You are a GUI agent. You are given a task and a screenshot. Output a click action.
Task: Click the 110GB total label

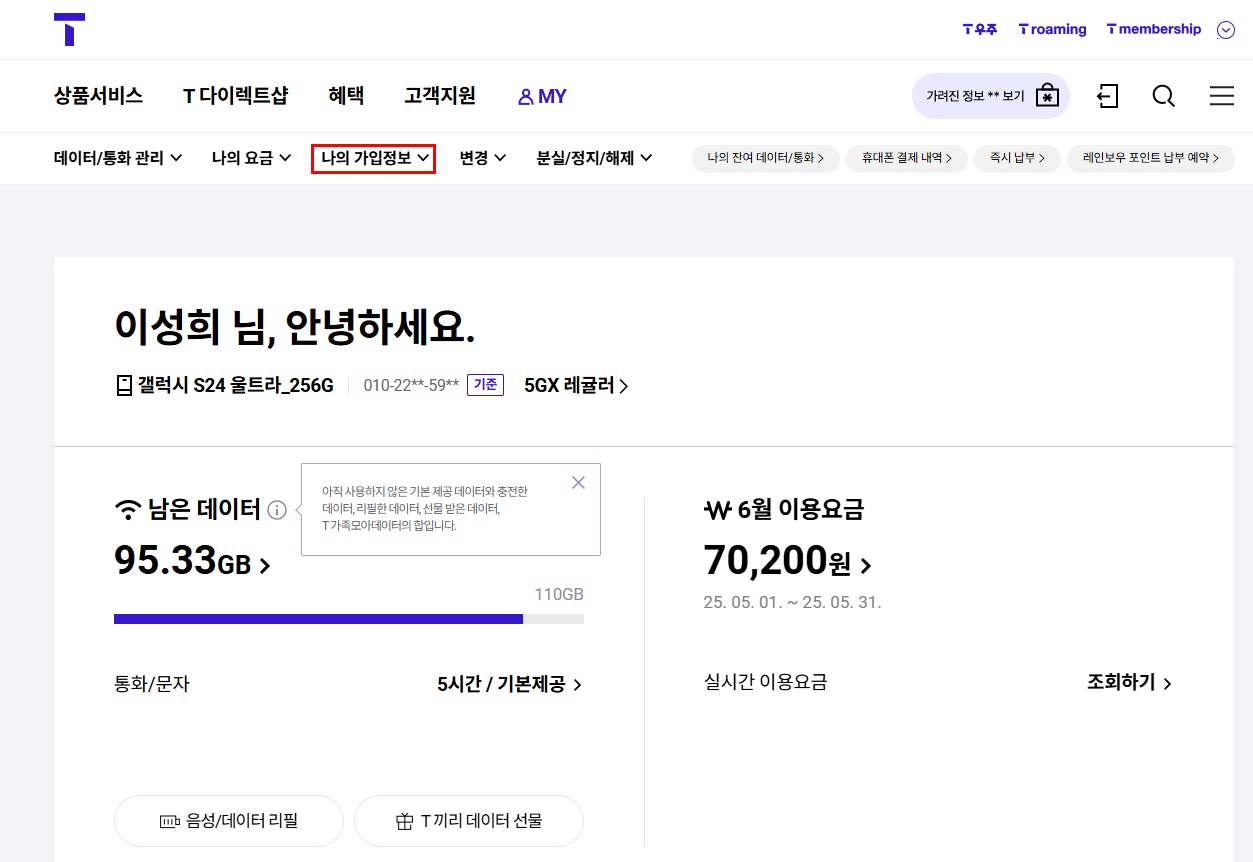click(x=559, y=594)
